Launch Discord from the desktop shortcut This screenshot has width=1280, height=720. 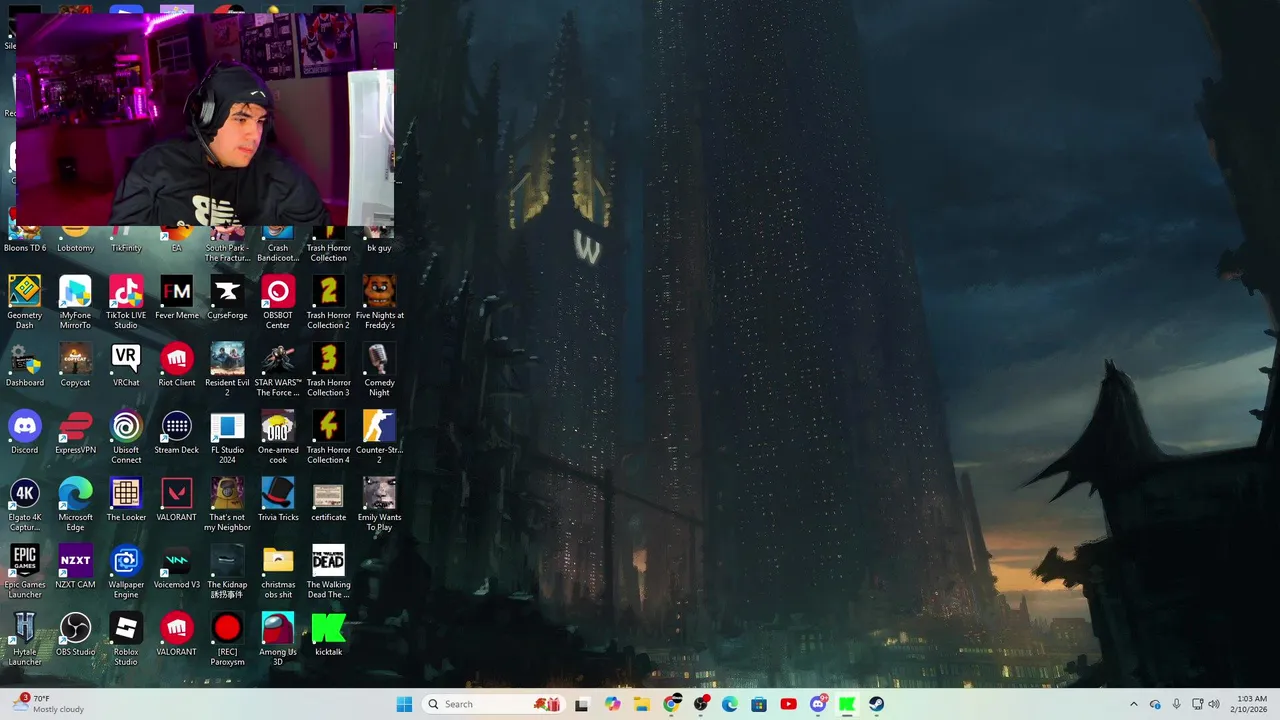tap(25, 432)
